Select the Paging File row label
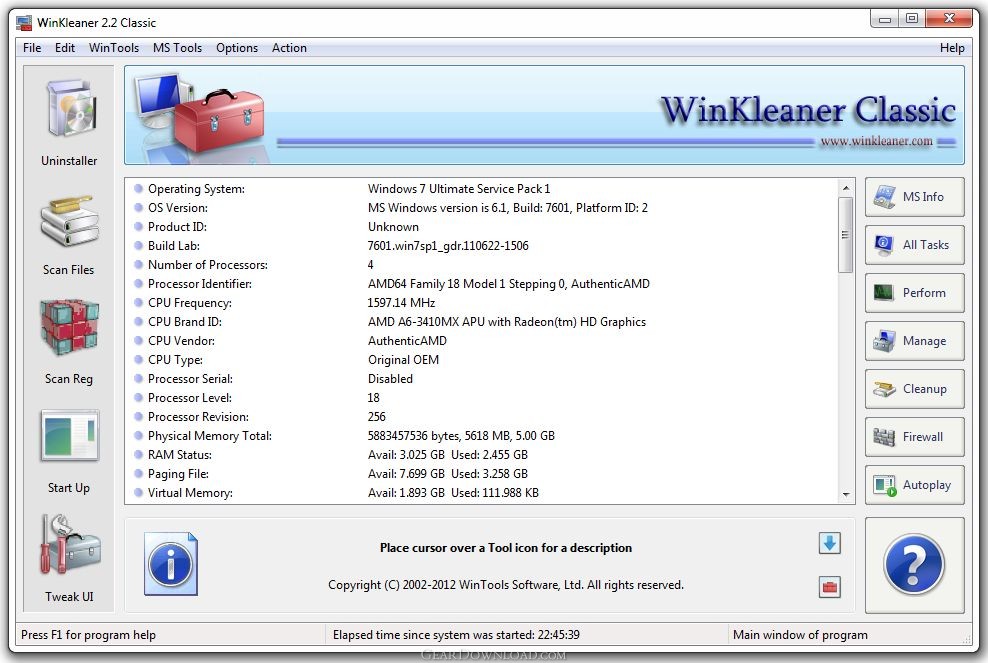Viewport: 988px width, 663px height. pos(178,474)
